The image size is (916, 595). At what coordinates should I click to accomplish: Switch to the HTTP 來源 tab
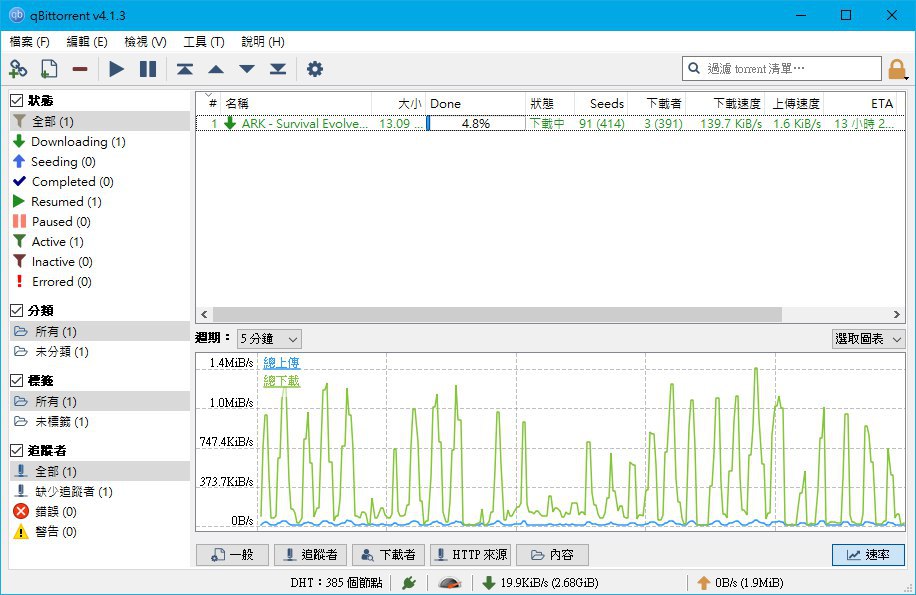pyautogui.click(x=471, y=555)
